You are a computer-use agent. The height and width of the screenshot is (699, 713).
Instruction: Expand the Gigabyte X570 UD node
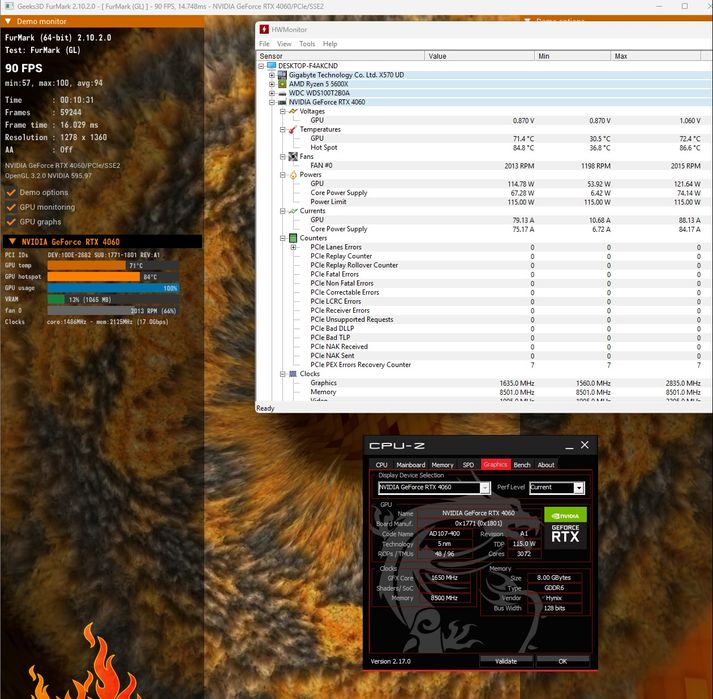(271, 75)
